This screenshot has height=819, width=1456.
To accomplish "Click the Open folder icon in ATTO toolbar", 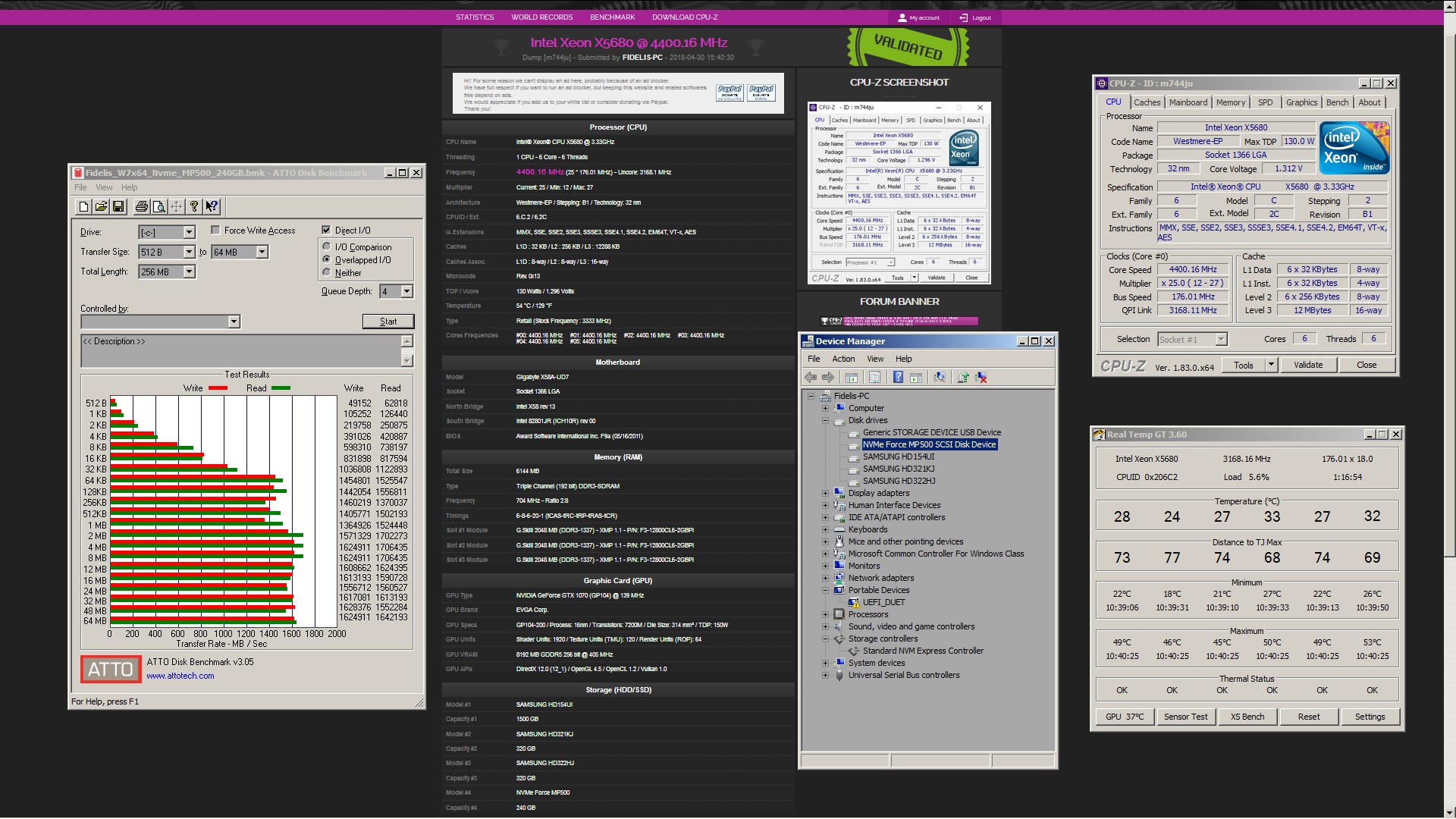I will pyautogui.click(x=101, y=206).
